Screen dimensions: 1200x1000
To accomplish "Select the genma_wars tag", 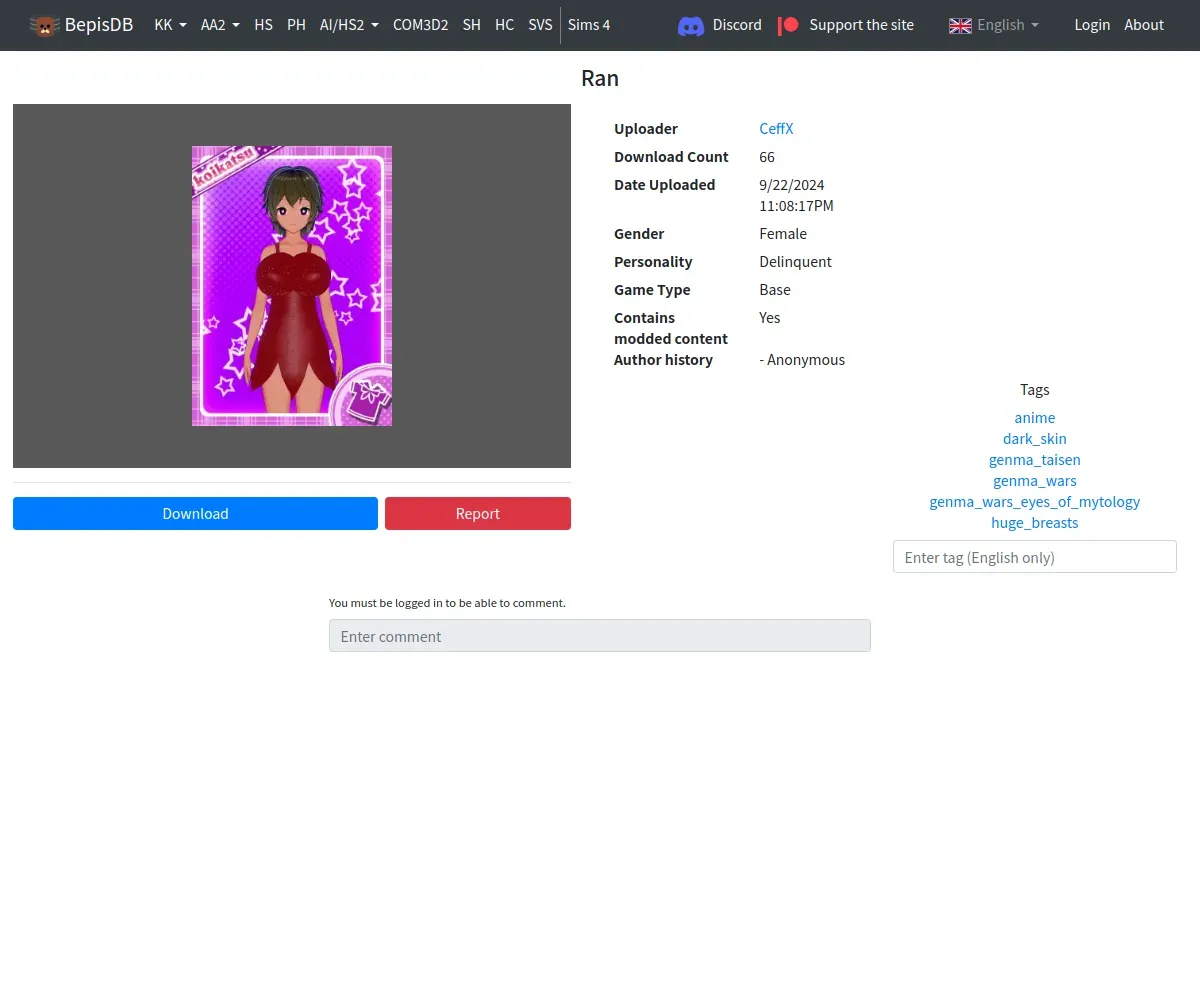I will 1035,481.
